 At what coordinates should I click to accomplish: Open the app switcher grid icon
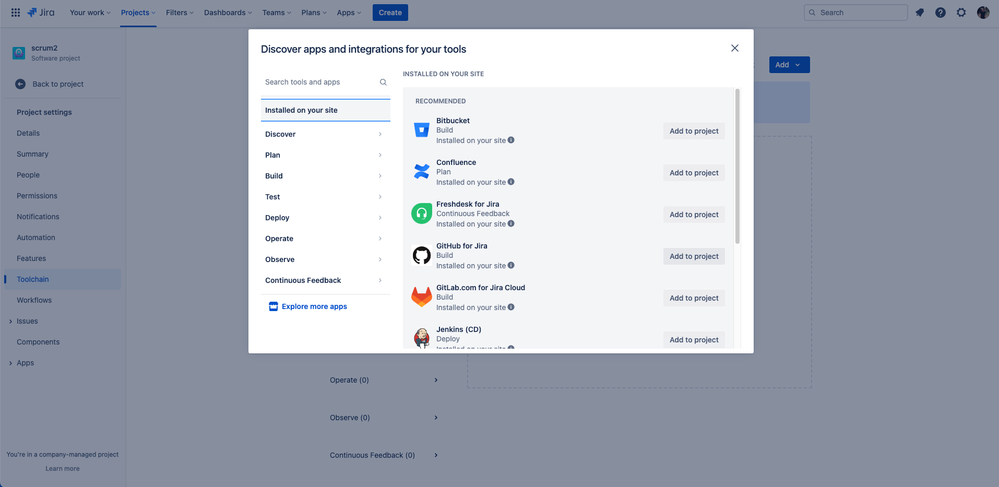pyautogui.click(x=15, y=12)
